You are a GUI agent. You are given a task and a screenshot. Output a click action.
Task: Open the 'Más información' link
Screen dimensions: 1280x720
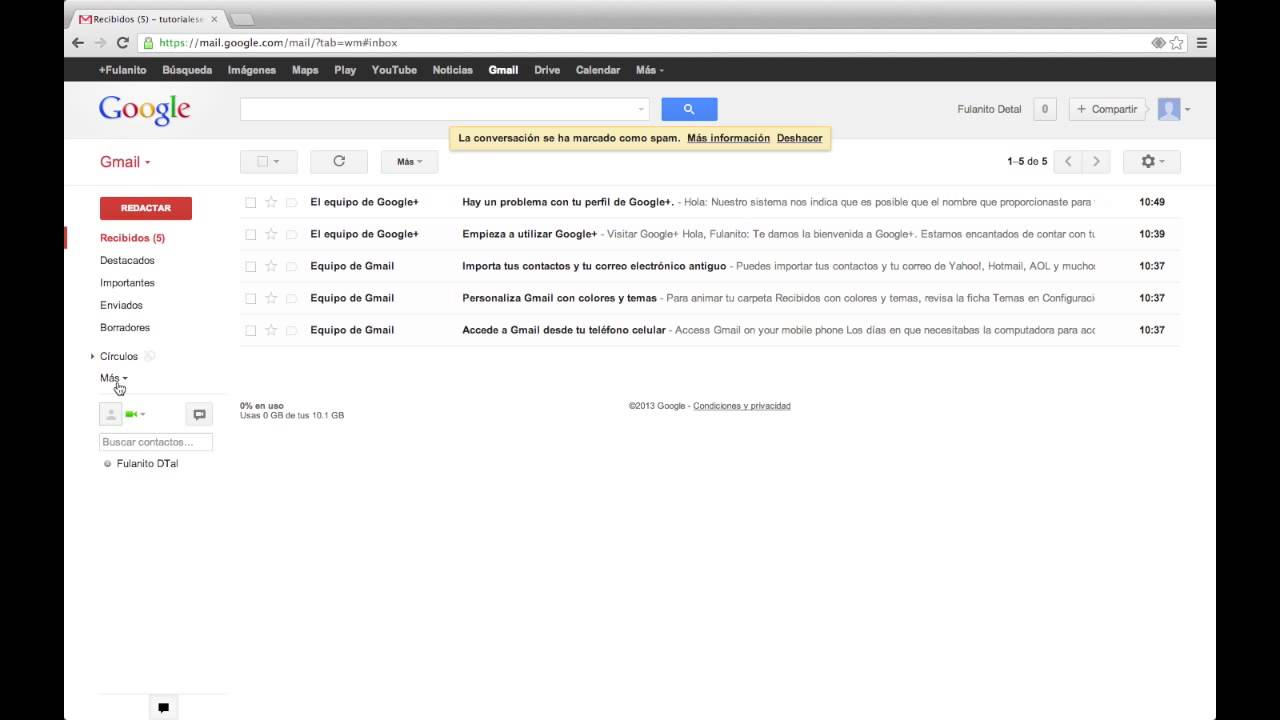(x=728, y=138)
